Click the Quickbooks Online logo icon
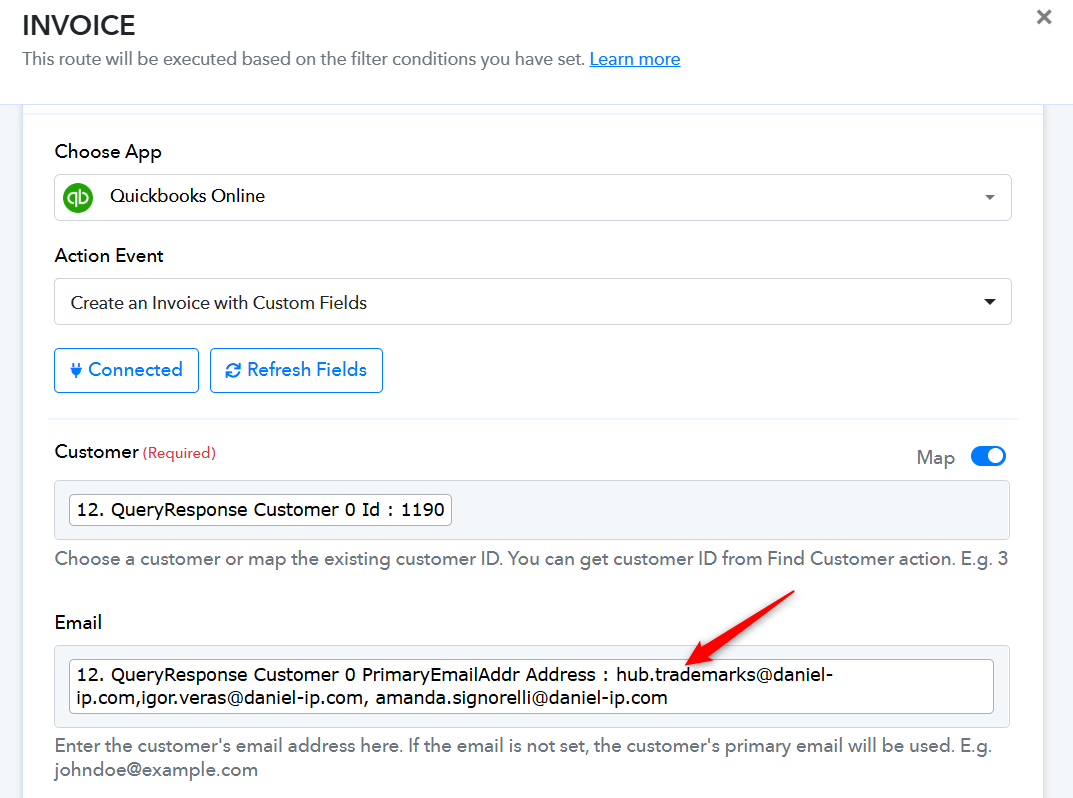Screen dimensions: 1073x798 tap(78, 197)
